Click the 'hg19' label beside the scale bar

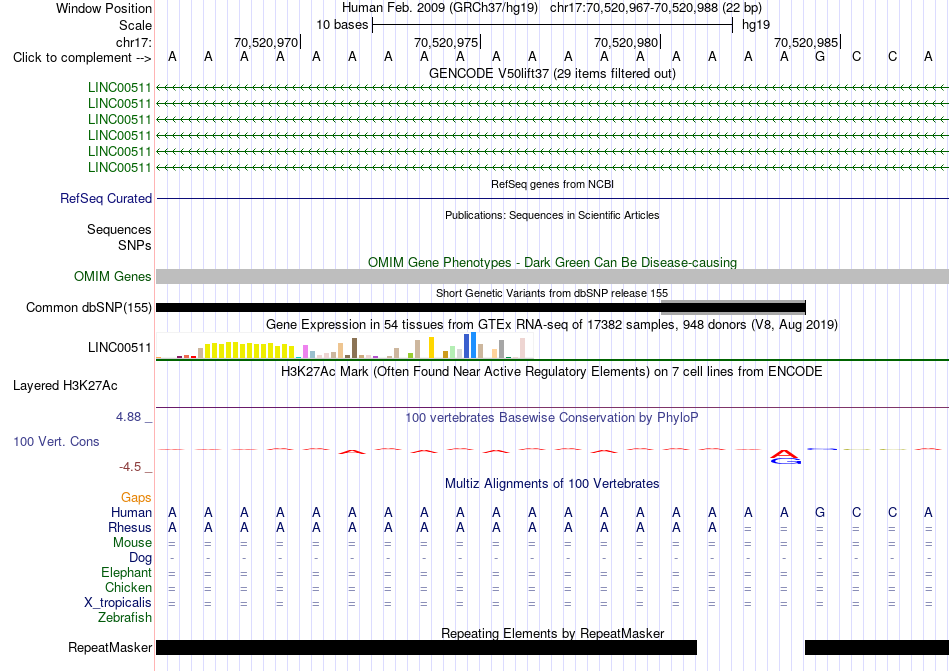point(756,25)
